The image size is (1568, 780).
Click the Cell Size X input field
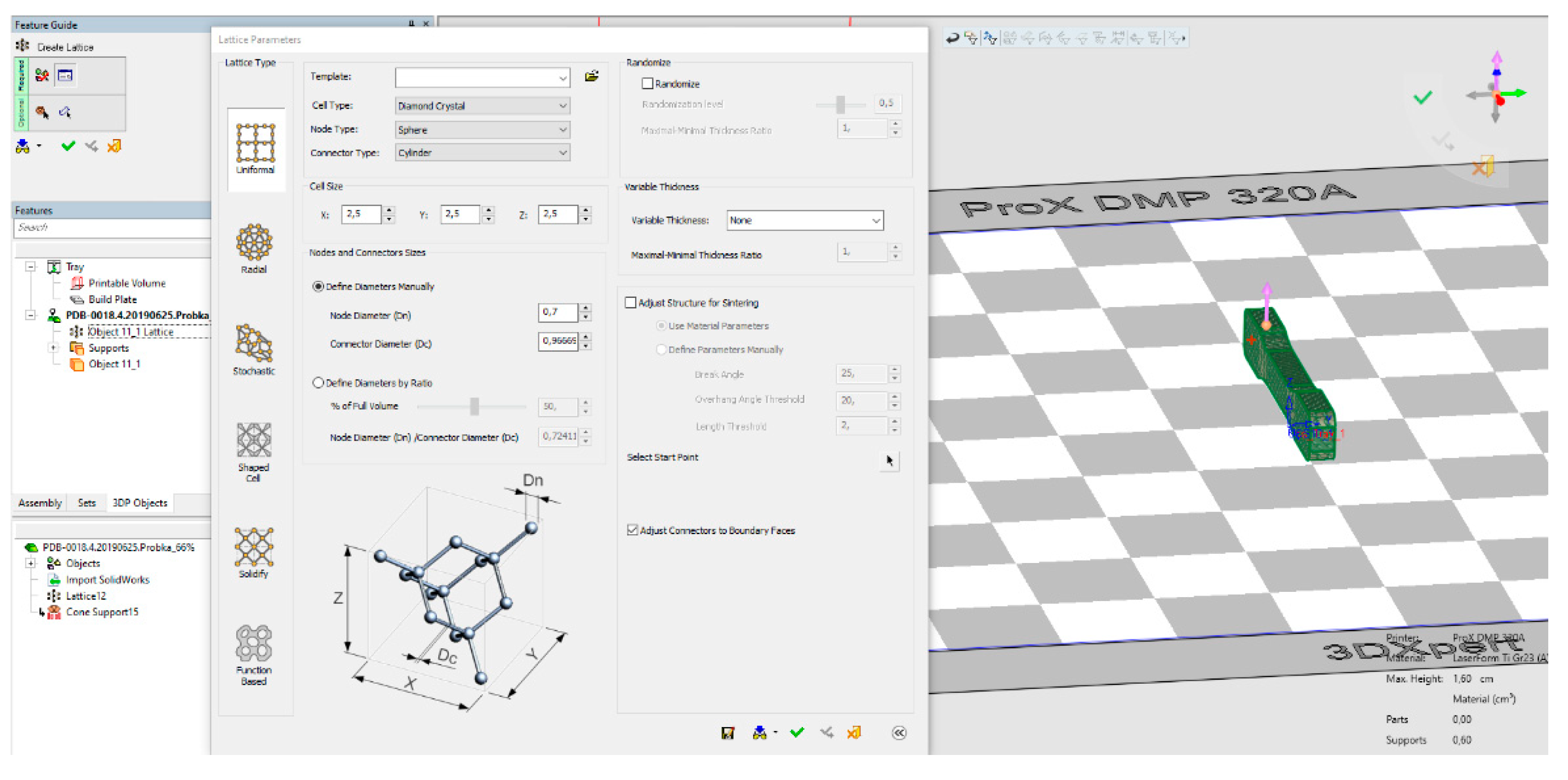(361, 214)
